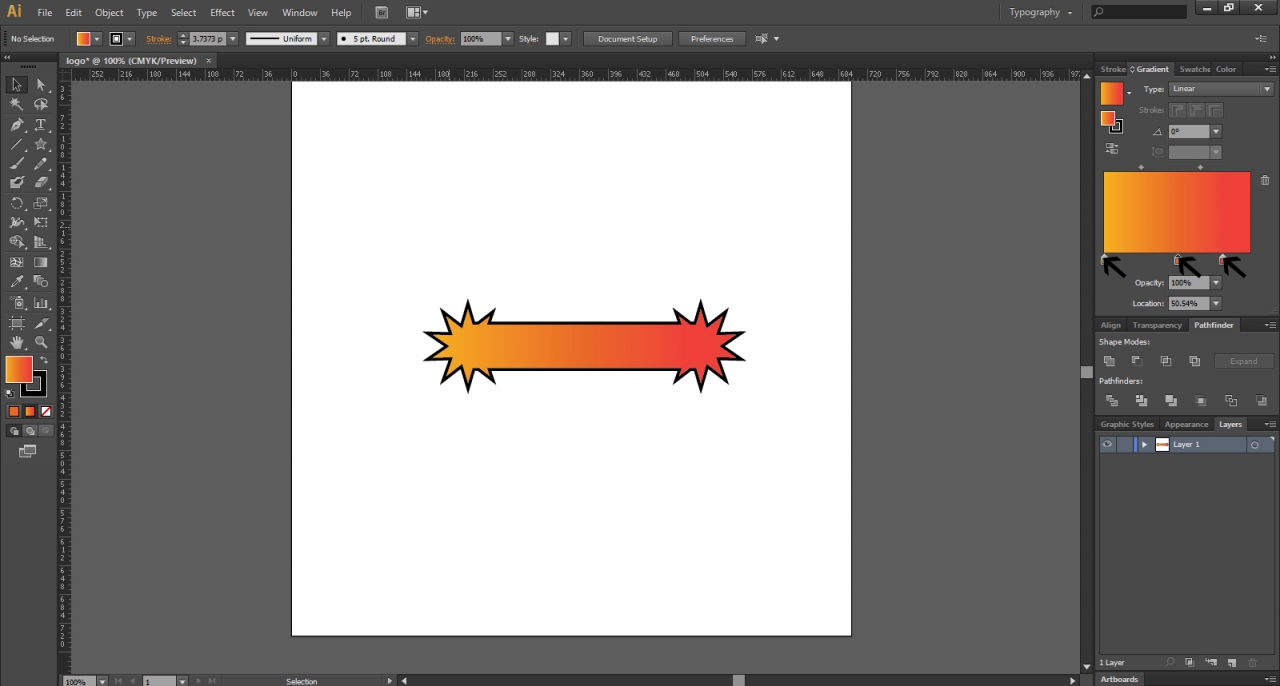Select the Eyedropper tool
This screenshot has width=1280, height=686.
(17, 282)
